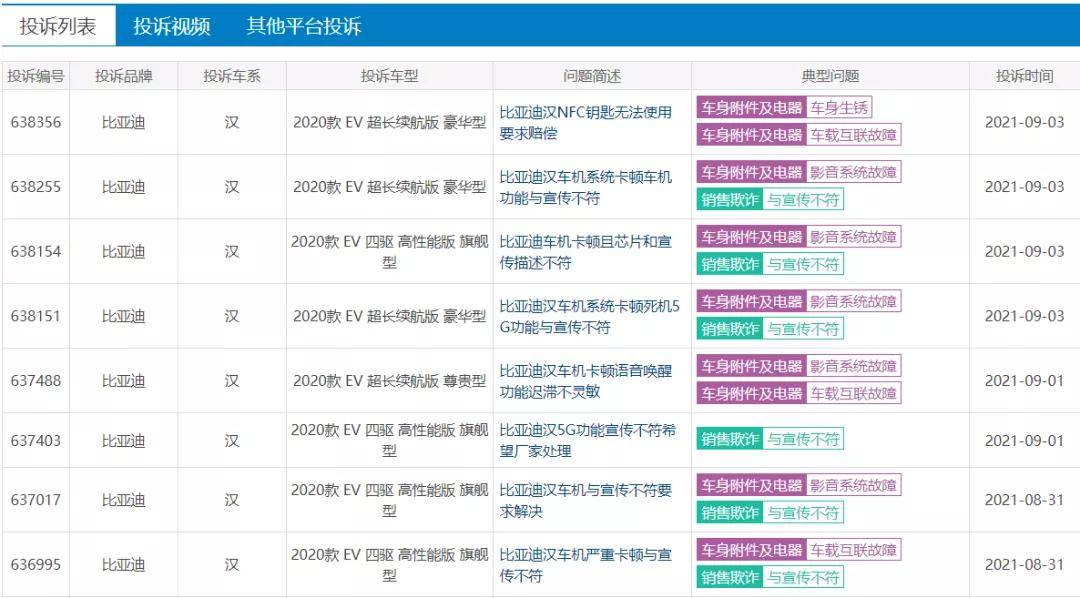Select complaint number 638356
Image resolution: width=1080 pixels, height=598 pixels.
pyautogui.click(x=36, y=122)
